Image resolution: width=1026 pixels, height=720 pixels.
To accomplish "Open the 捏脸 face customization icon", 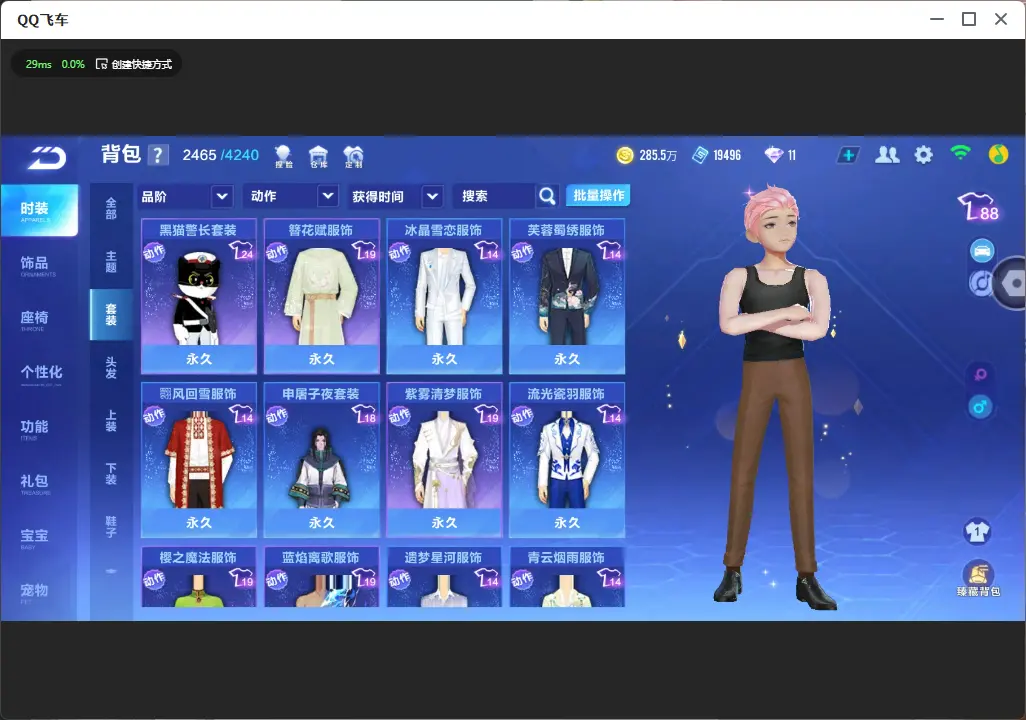I will (283, 156).
